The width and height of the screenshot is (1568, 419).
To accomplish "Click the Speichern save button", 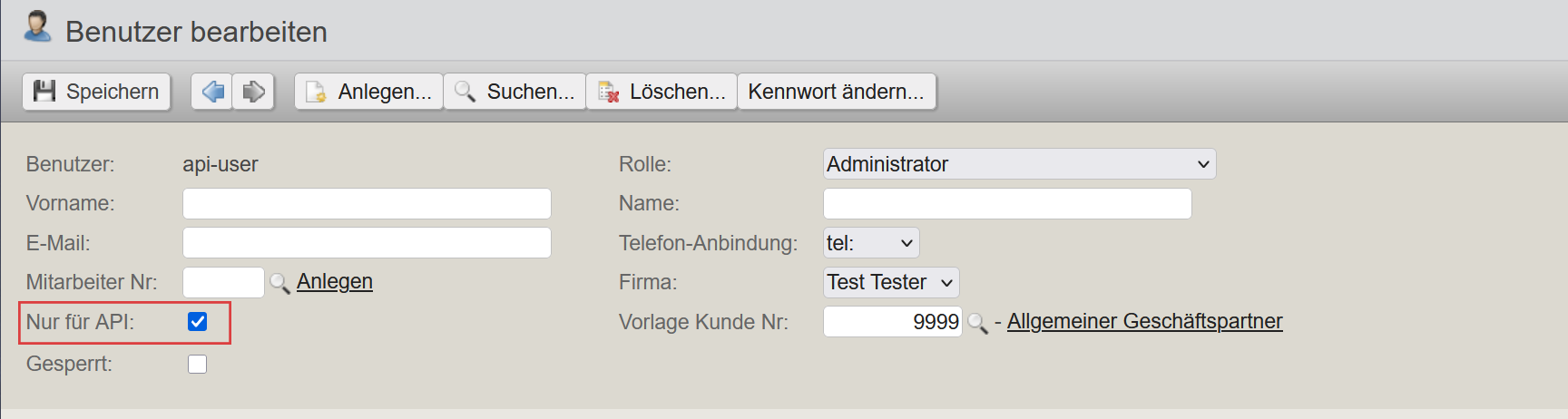I will click(x=96, y=92).
